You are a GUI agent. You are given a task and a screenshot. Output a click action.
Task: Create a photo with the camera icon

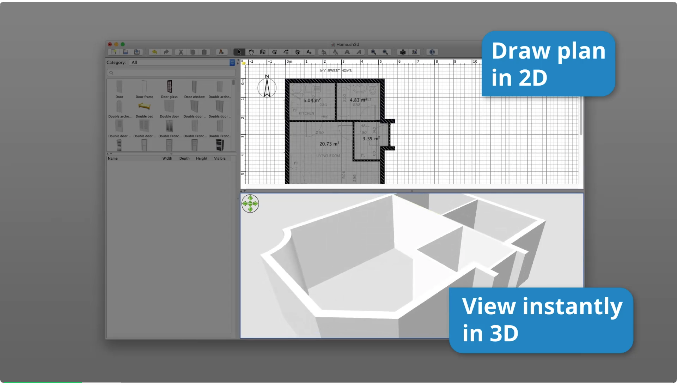coord(403,52)
